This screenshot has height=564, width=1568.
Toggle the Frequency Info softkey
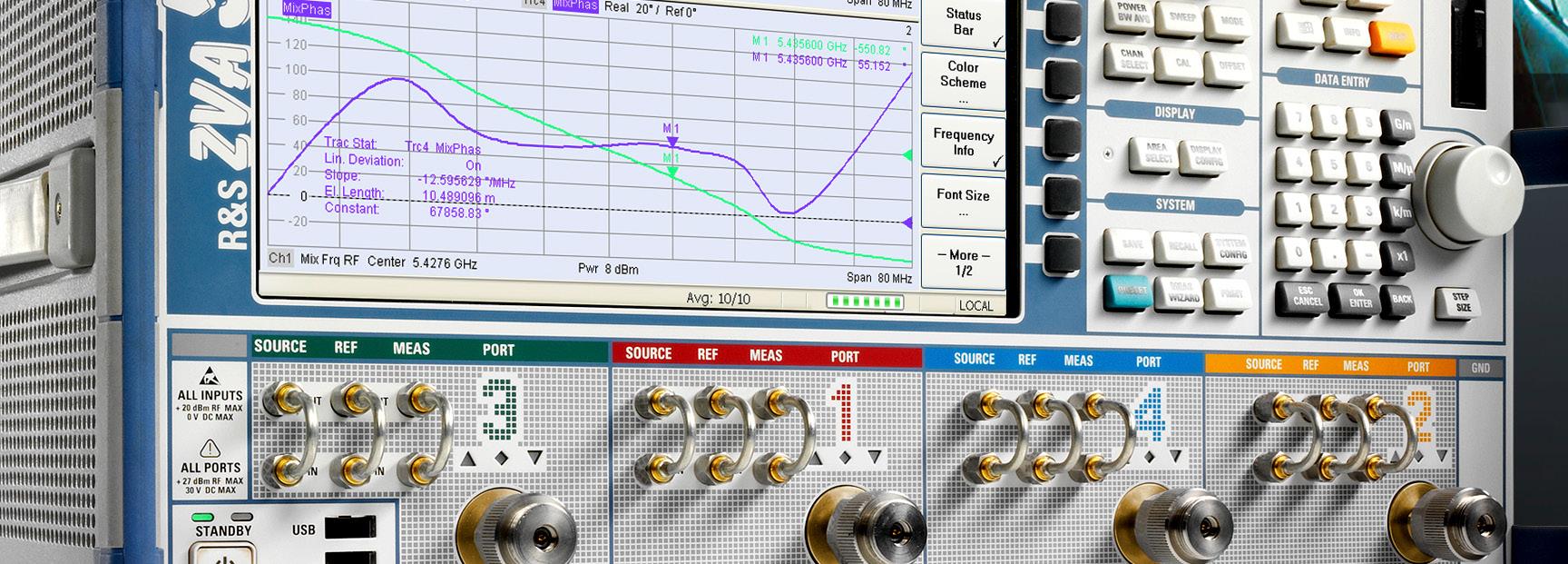coord(964,143)
